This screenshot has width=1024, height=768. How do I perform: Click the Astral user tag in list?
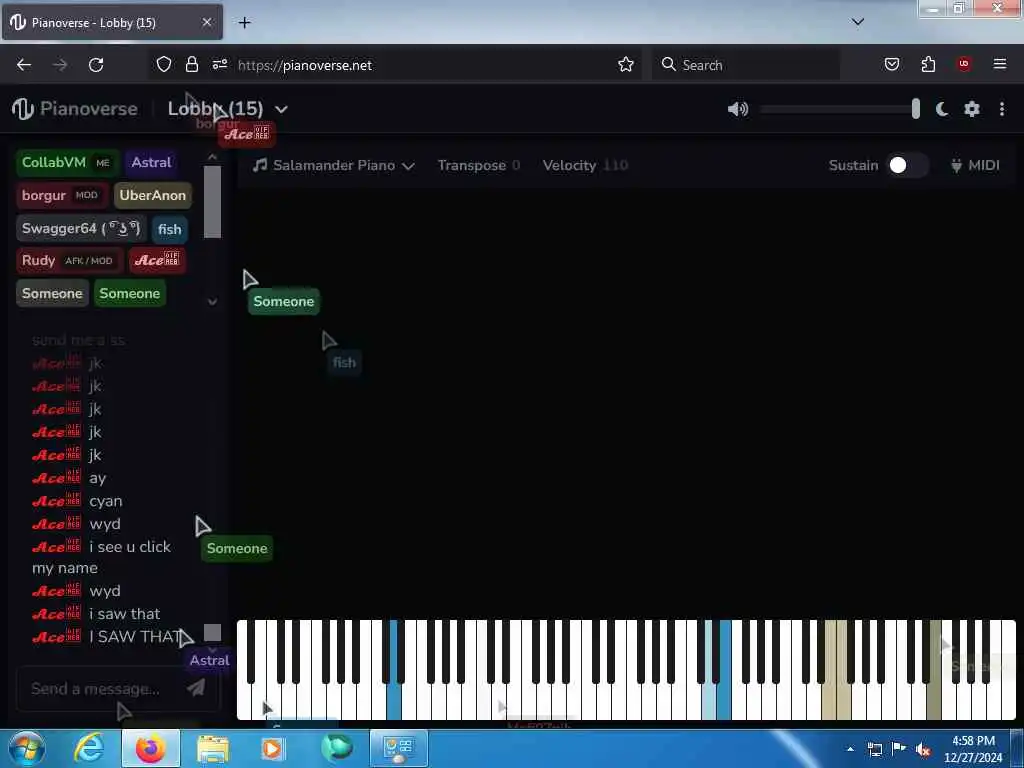pyautogui.click(x=151, y=163)
